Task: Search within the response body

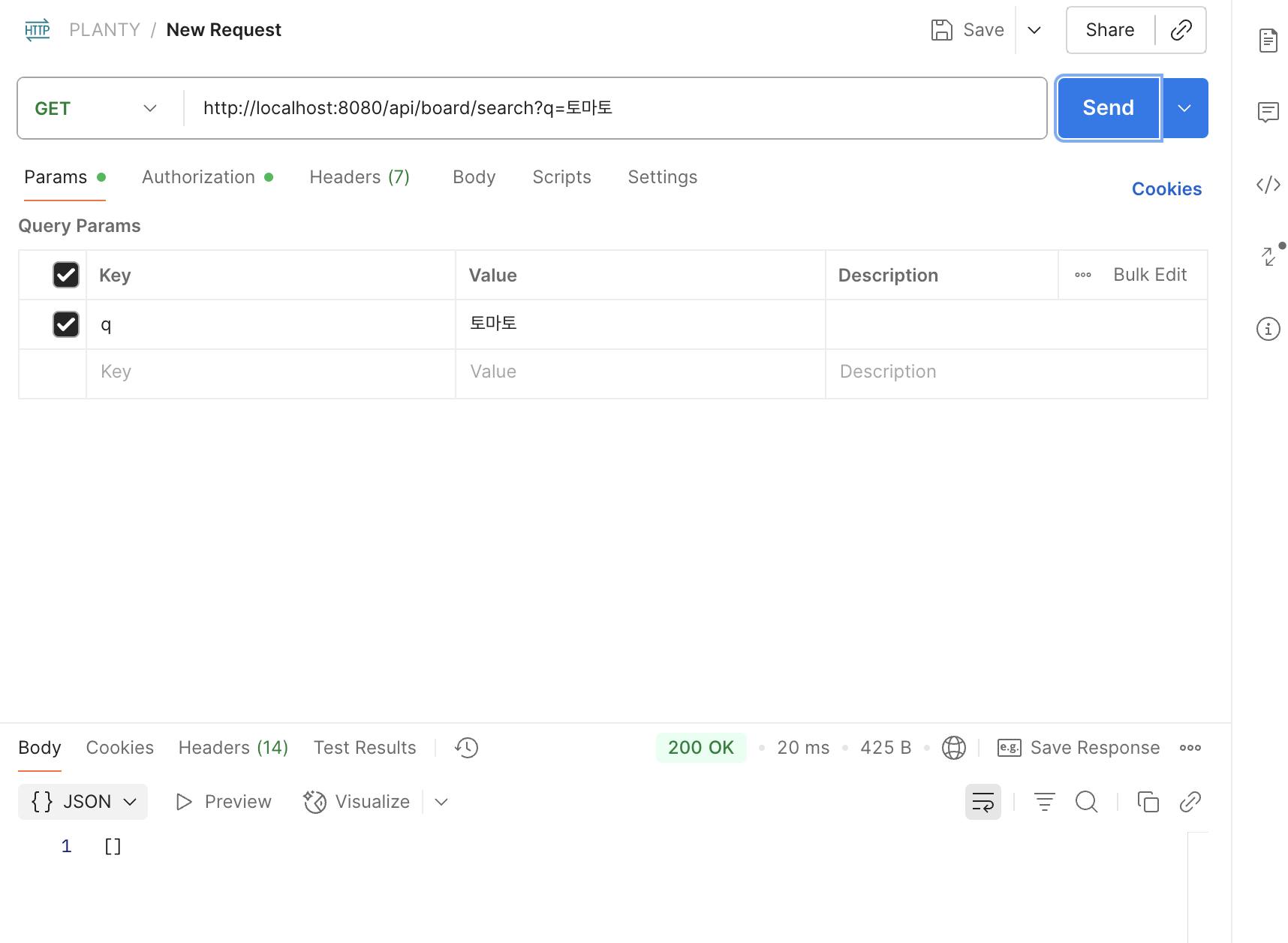Action: 1087,802
